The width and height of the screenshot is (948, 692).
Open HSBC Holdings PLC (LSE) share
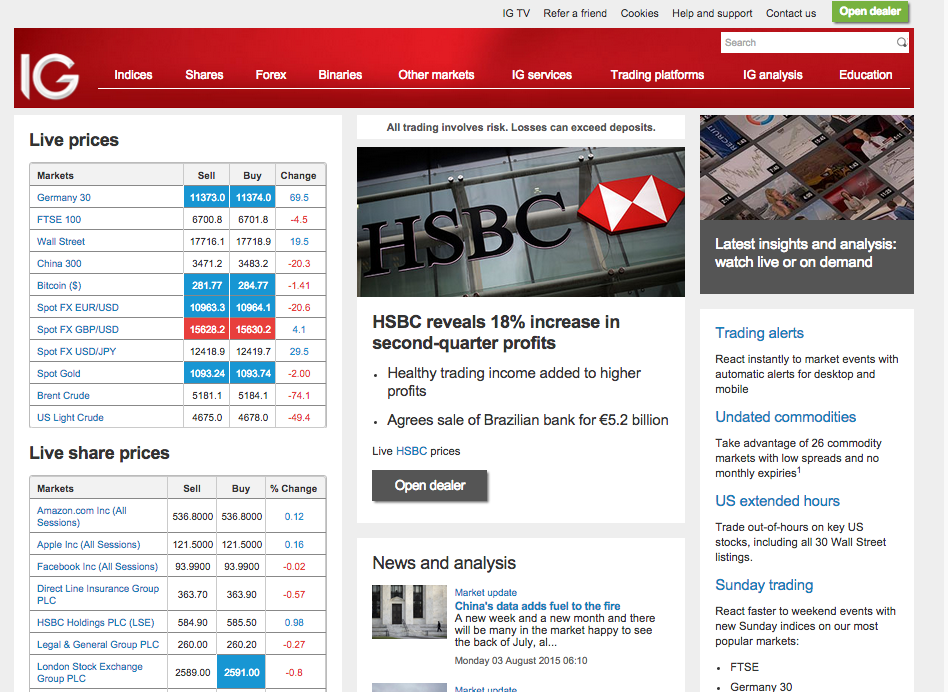pyautogui.click(x=96, y=622)
